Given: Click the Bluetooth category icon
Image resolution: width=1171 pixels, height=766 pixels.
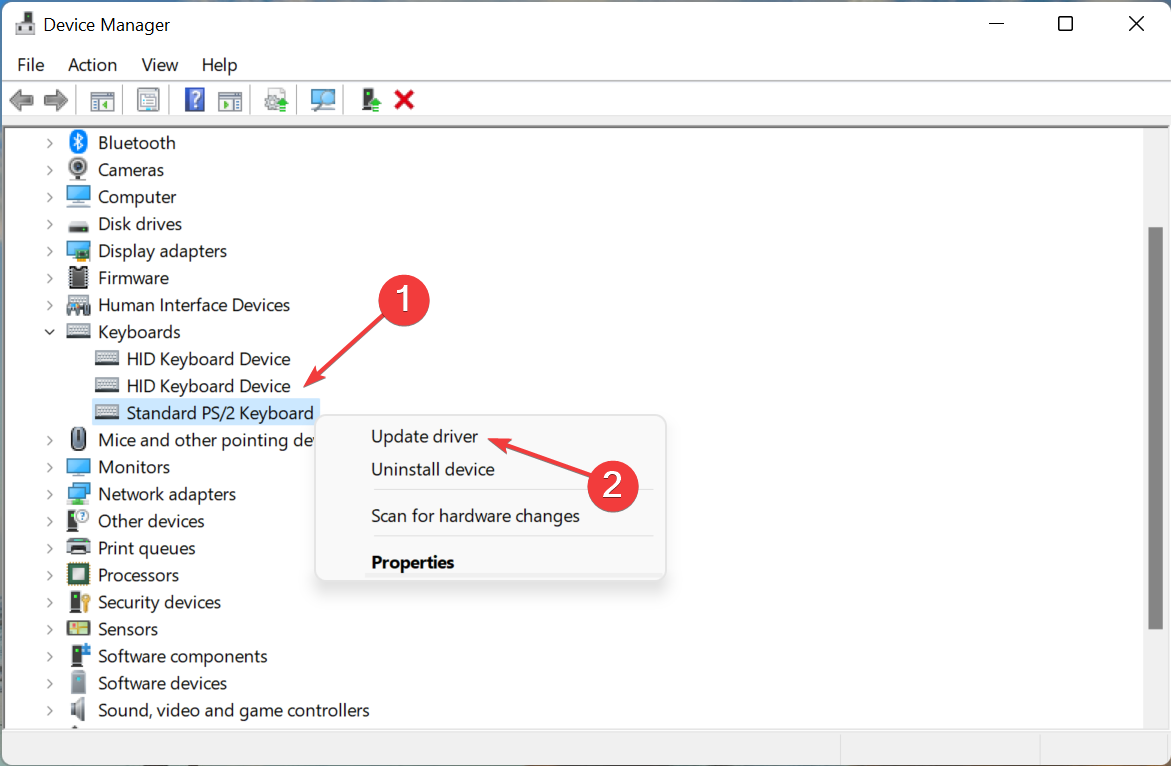Looking at the screenshot, I should (x=78, y=142).
